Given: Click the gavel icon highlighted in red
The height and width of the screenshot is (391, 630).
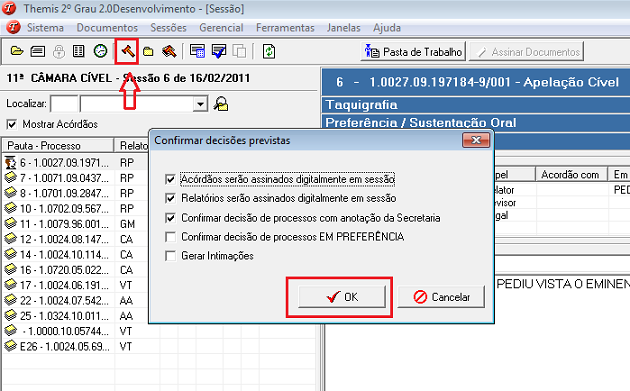Looking at the screenshot, I should coord(127,51).
